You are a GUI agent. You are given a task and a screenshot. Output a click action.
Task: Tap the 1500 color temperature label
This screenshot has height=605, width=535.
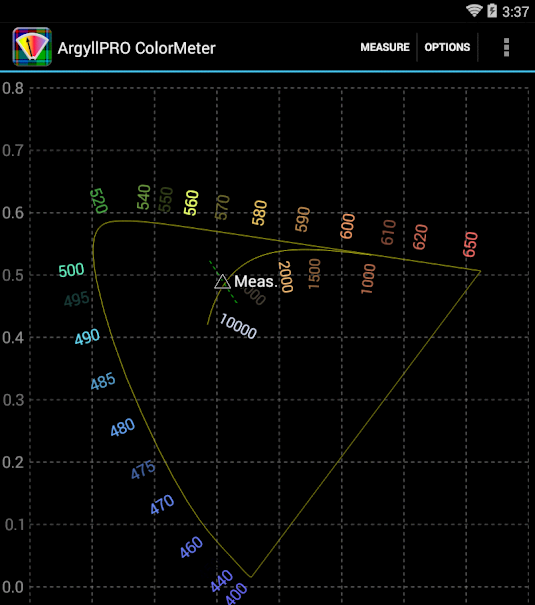pyautogui.click(x=314, y=274)
